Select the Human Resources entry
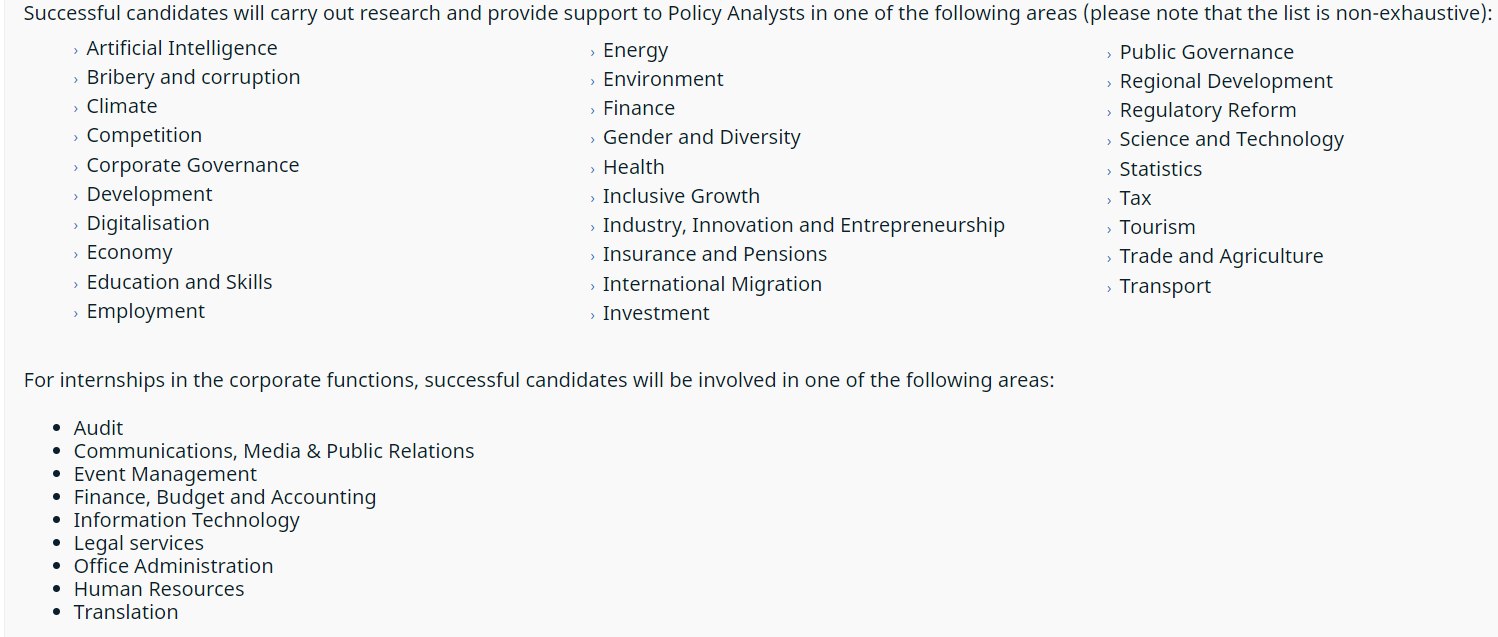This screenshot has width=1498, height=637. point(159,589)
